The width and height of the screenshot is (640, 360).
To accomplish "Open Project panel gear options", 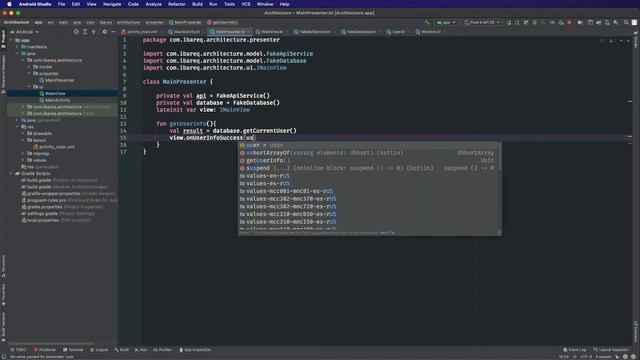I will coord(104,31).
